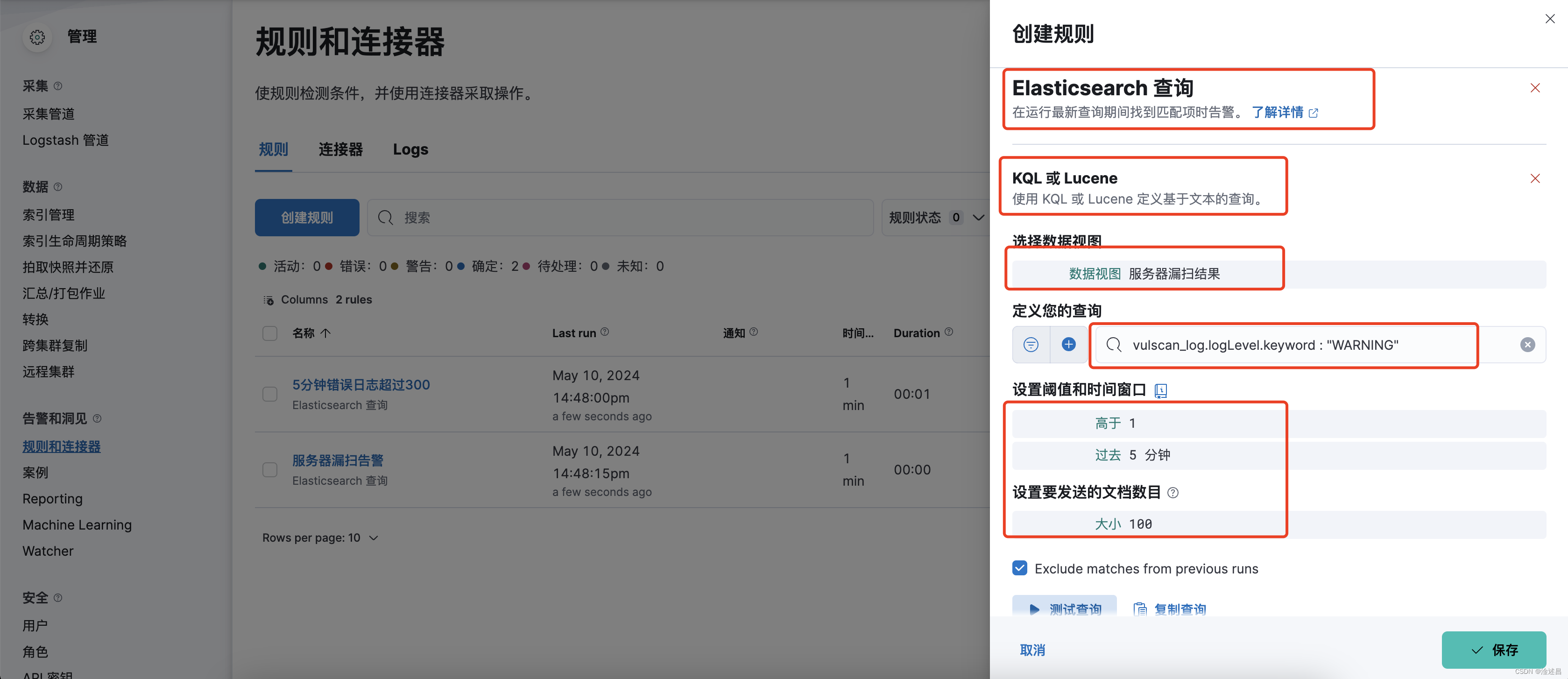Click the info icon beside Last run
Viewport: 1568px width, 679px height.
point(604,331)
